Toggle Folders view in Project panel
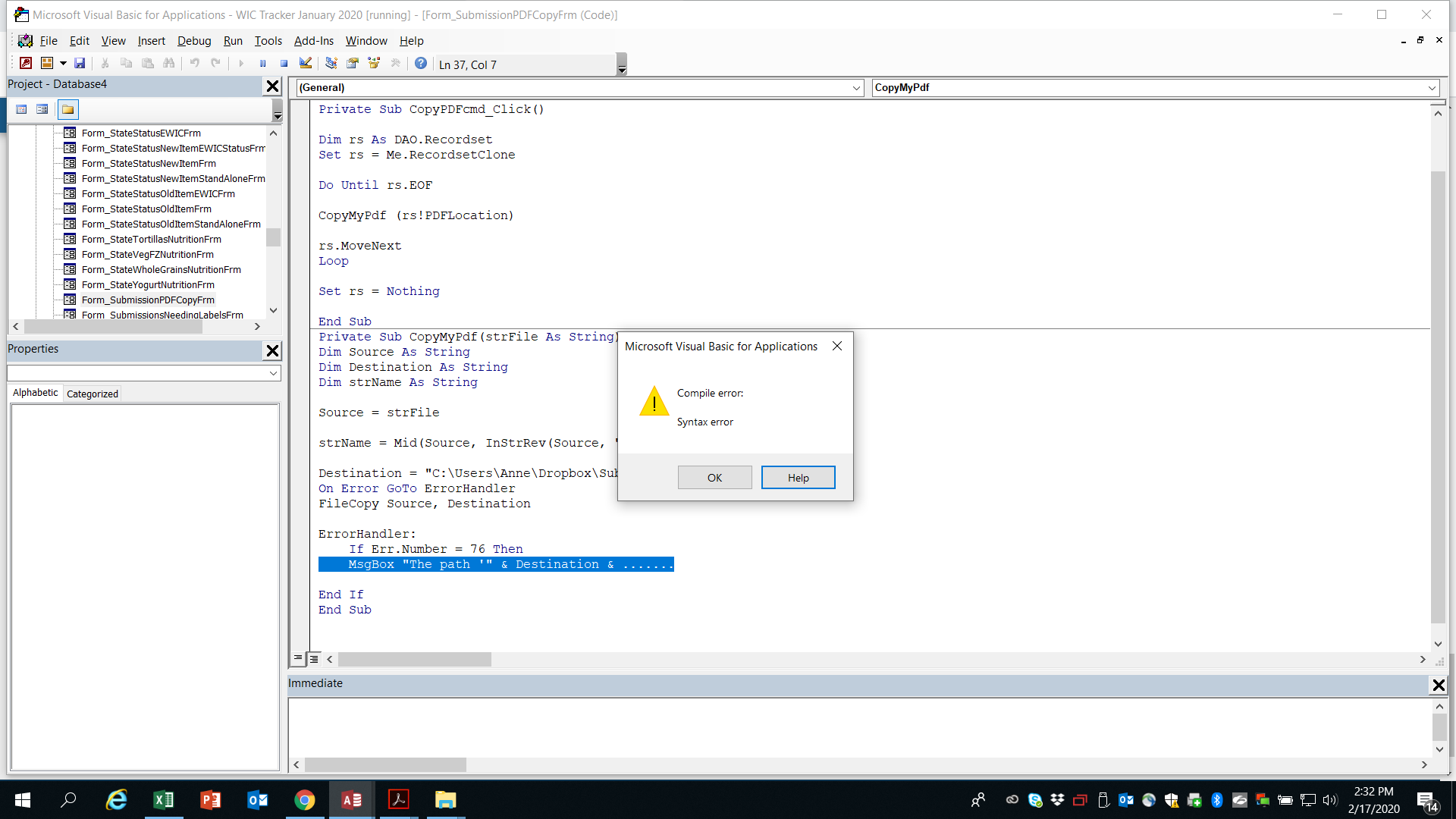1456x819 pixels. click(x=68, y=110)
